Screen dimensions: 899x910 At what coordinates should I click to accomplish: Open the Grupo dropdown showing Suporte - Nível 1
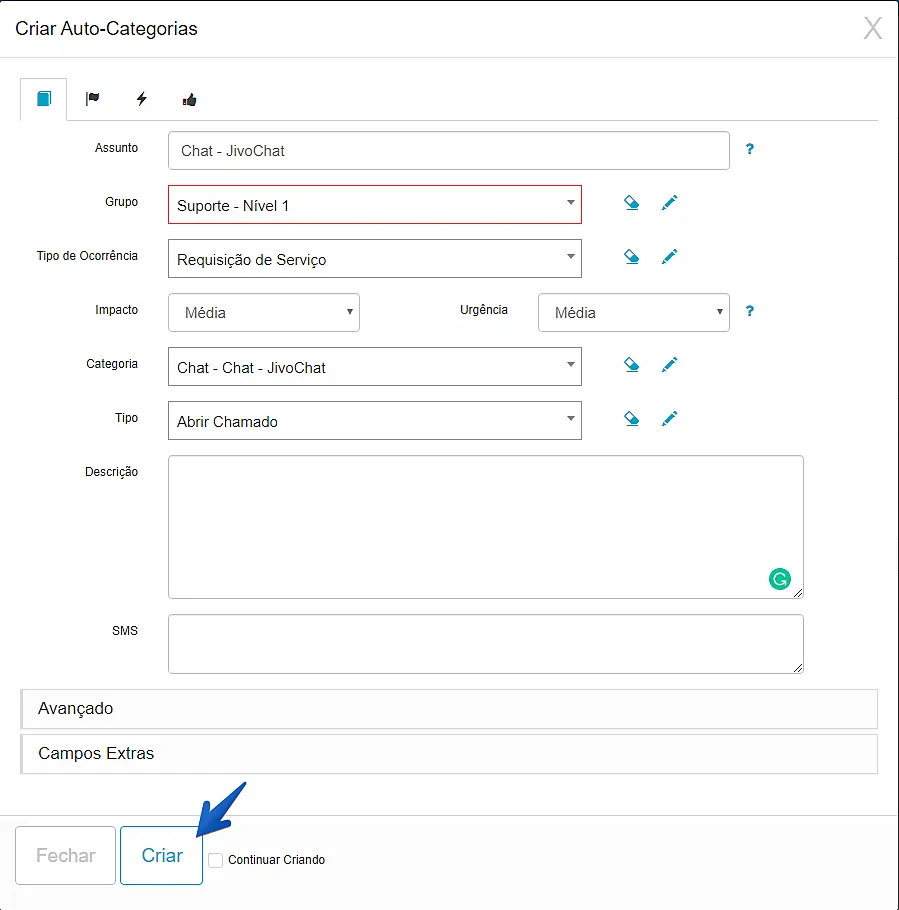tap(374, 205)
